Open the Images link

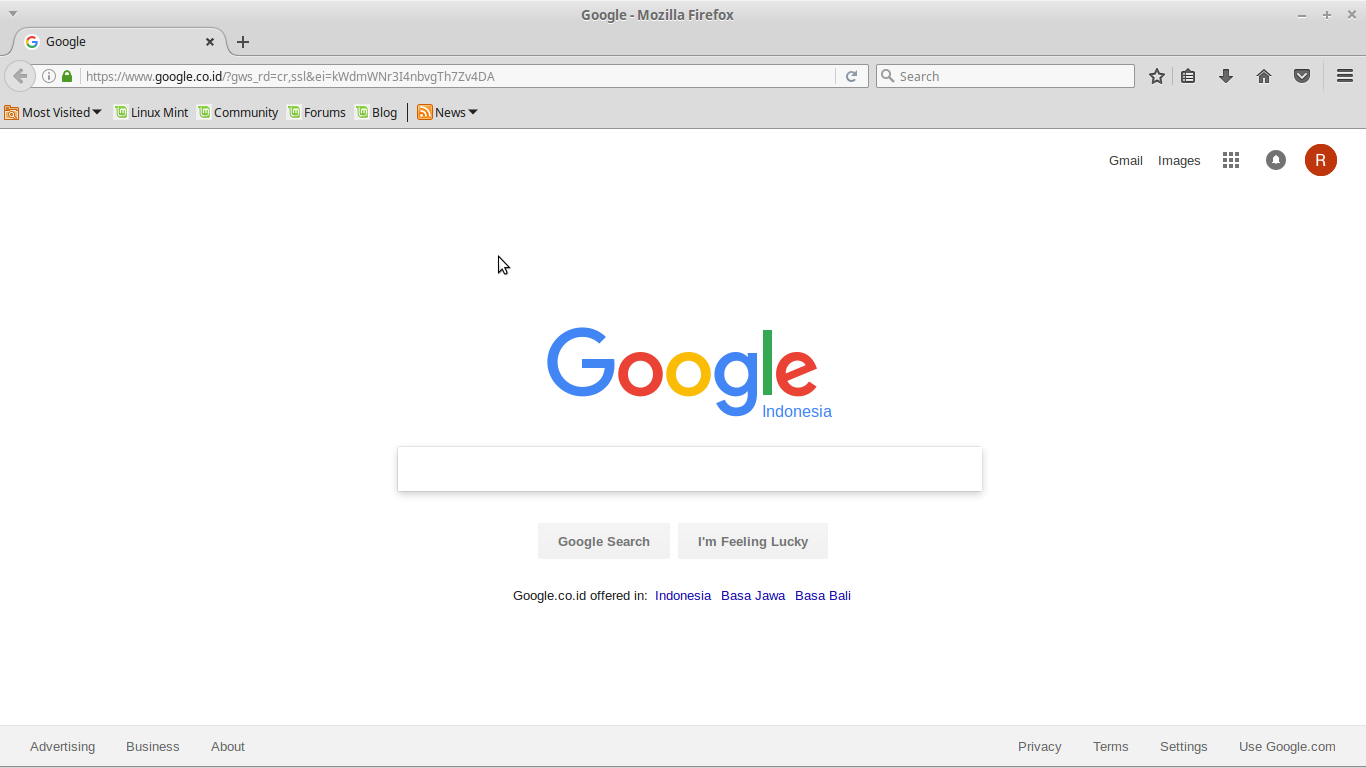(1179, 160)
